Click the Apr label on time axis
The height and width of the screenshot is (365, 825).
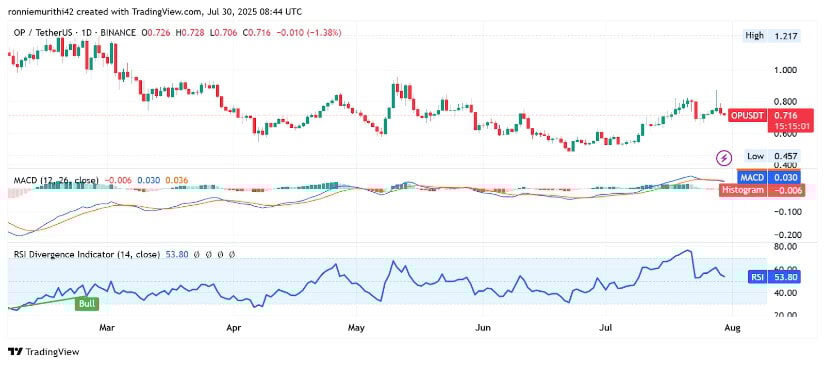[x=233, y=328]
